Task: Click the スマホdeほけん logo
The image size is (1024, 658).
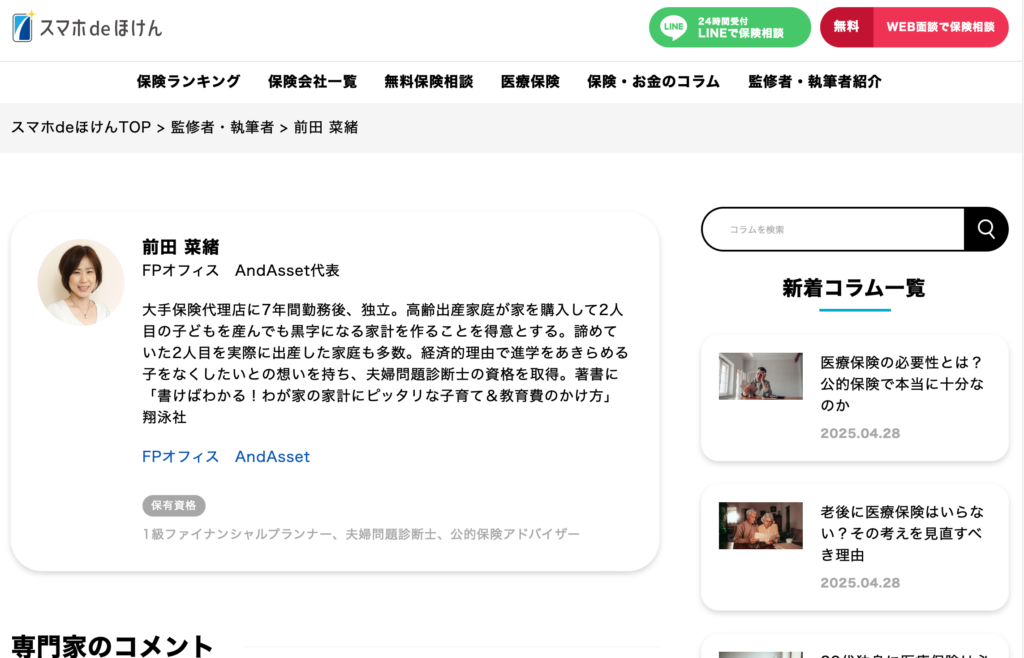Action: [x=87, y=27]
